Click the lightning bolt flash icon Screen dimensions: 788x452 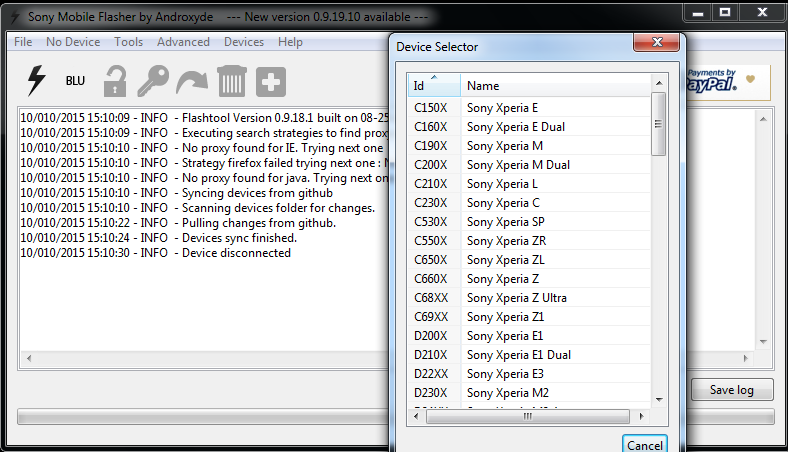36,80
